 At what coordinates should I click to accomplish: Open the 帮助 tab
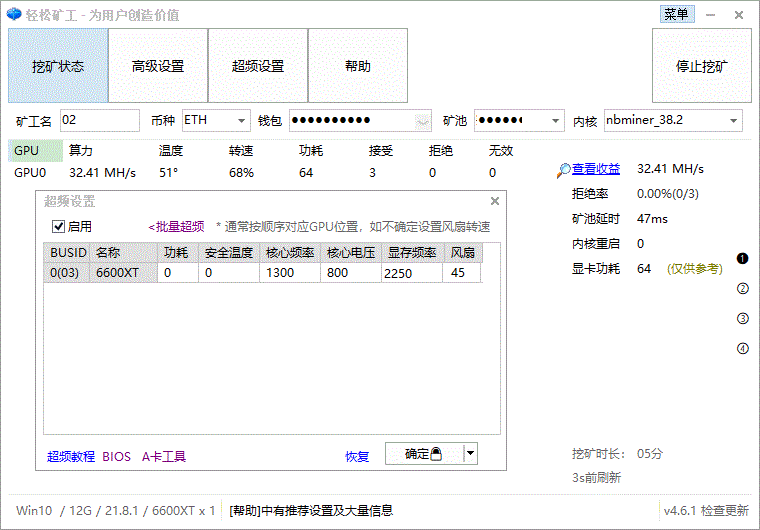(x=357, y=66)
